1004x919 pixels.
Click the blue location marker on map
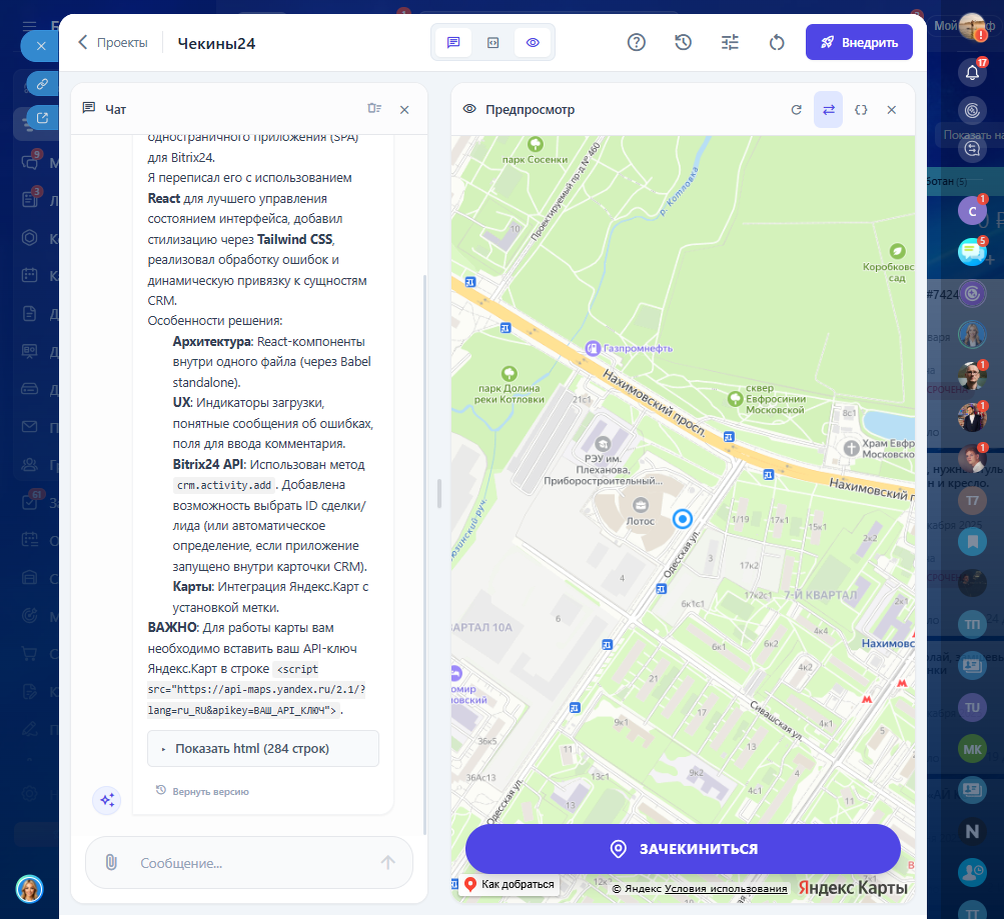683,519
